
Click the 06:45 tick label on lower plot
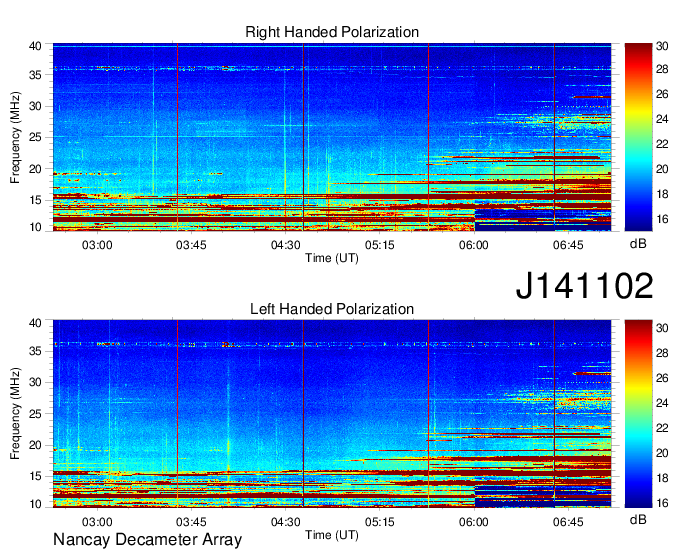568,522
